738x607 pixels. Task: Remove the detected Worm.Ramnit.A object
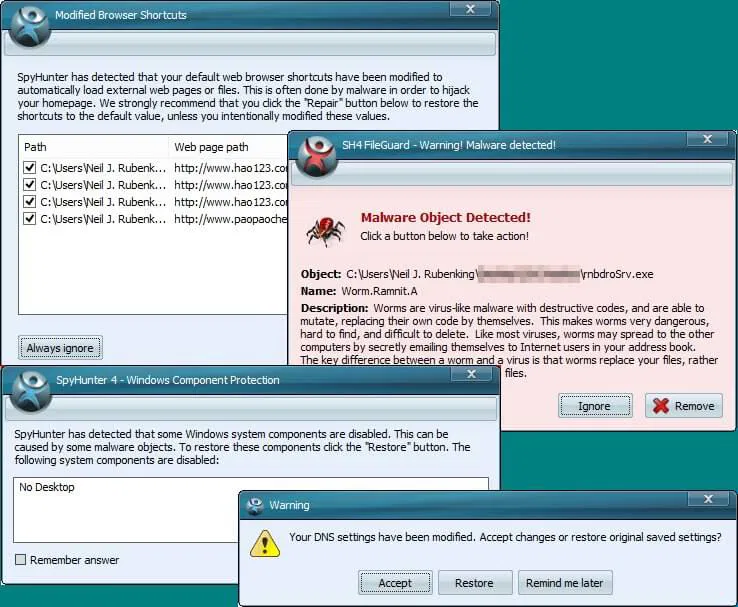point(683,406)
